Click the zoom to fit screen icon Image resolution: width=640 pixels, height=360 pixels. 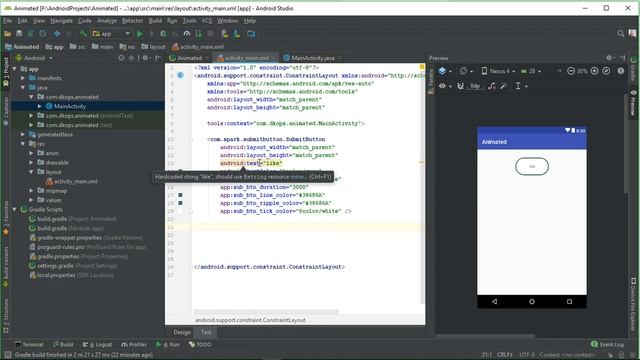[607, 71]
